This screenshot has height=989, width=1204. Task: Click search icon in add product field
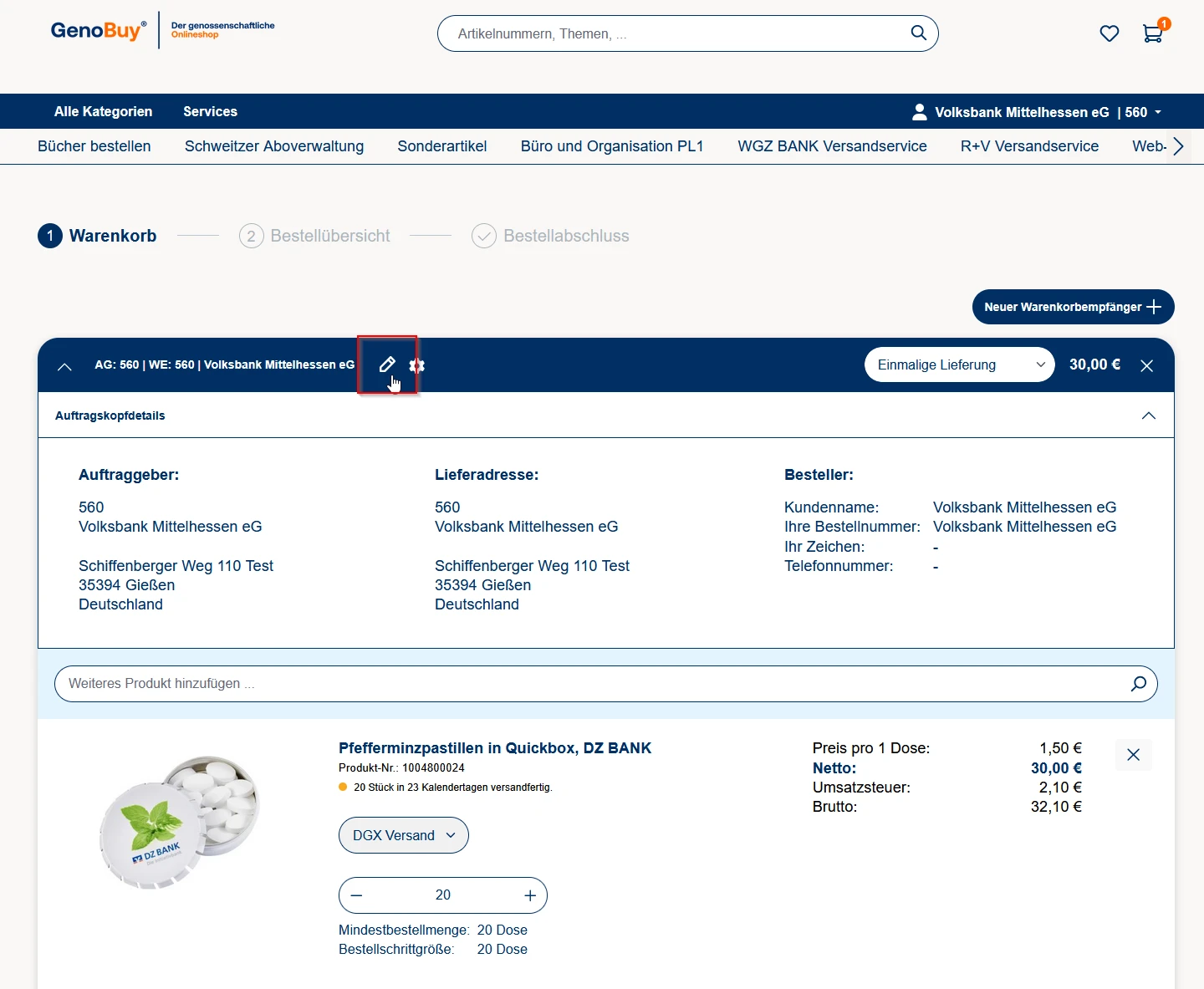pos(1138,684)
